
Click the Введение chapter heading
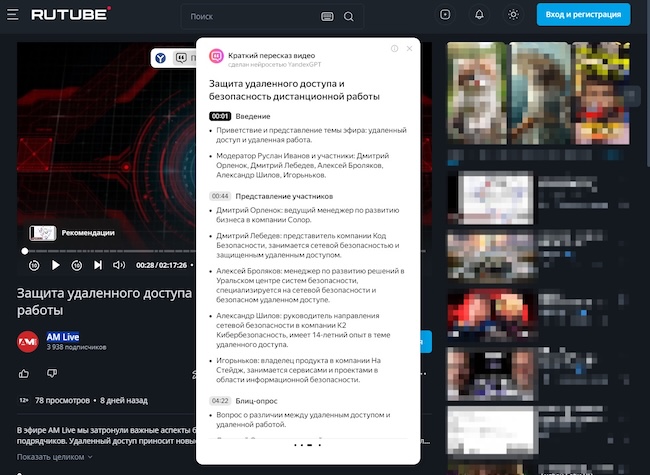253,116
